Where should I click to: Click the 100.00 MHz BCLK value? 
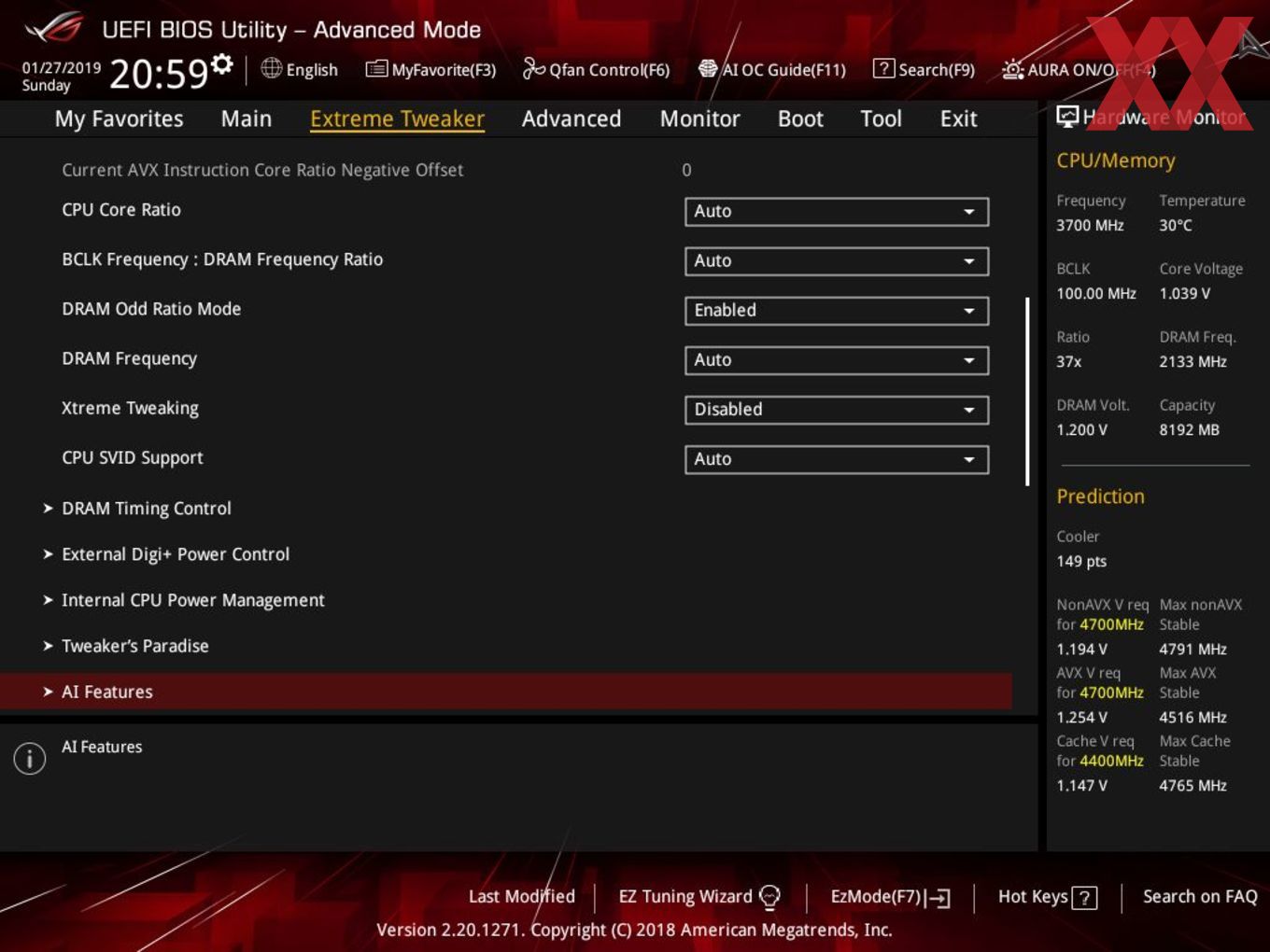[x=1096, y=293]
